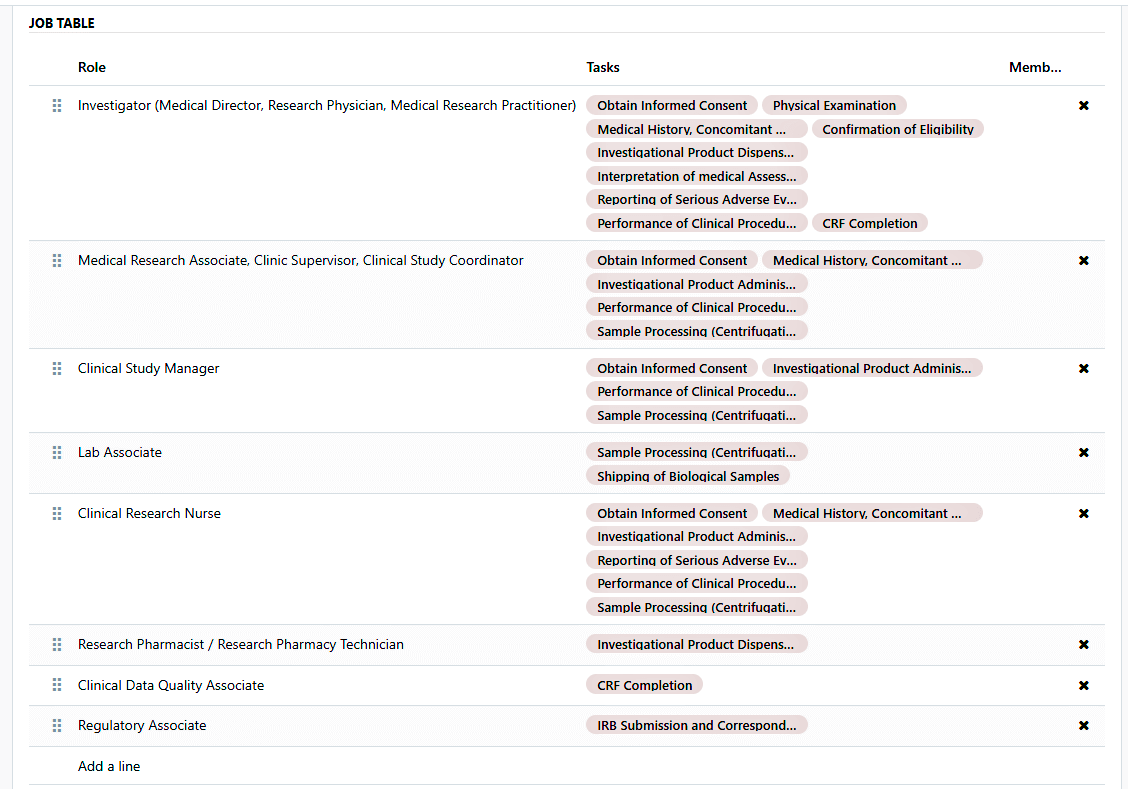Remove the Lab Associate row via its X icon
Viewport: 1128px width, 789px height.
point(1083,452)
